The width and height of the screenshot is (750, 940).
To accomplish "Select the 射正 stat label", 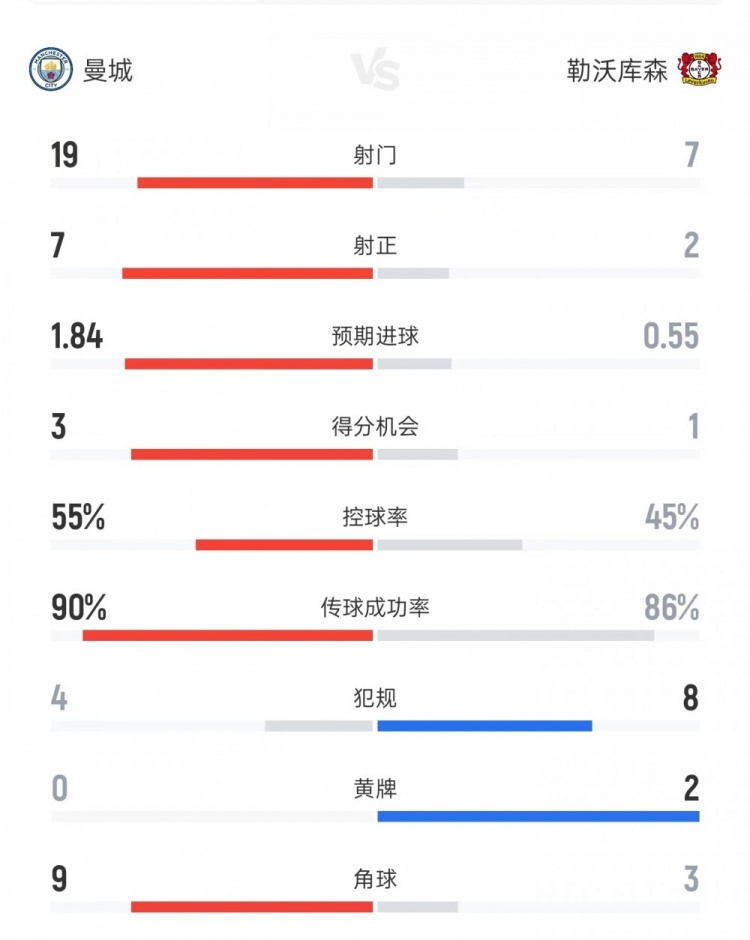I will pos(375,245).
